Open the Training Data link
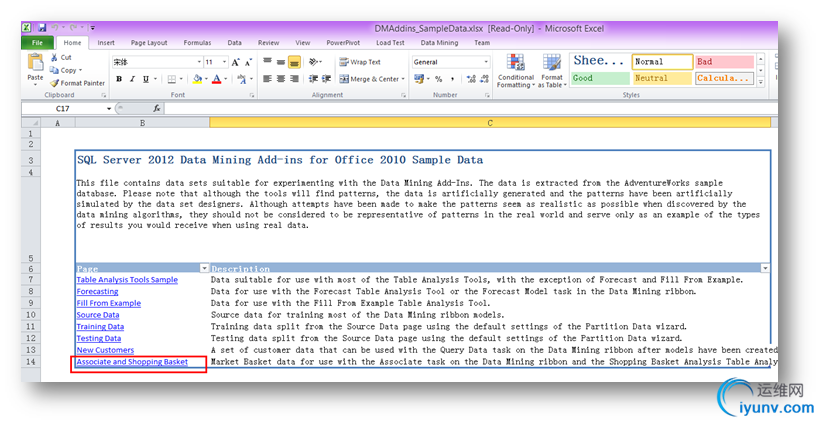Screen dimensions: 820x424 pyautogui.click(x=100, y=327)
